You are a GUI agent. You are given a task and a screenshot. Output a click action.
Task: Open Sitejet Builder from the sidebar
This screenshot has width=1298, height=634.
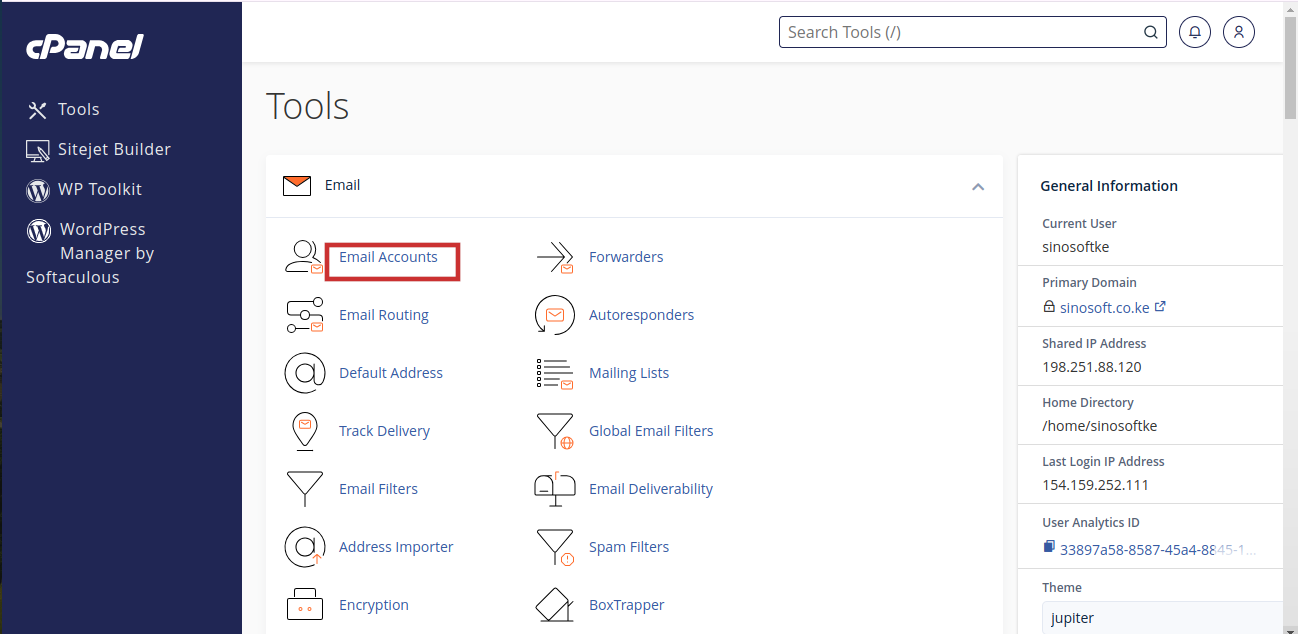(113, 150)
